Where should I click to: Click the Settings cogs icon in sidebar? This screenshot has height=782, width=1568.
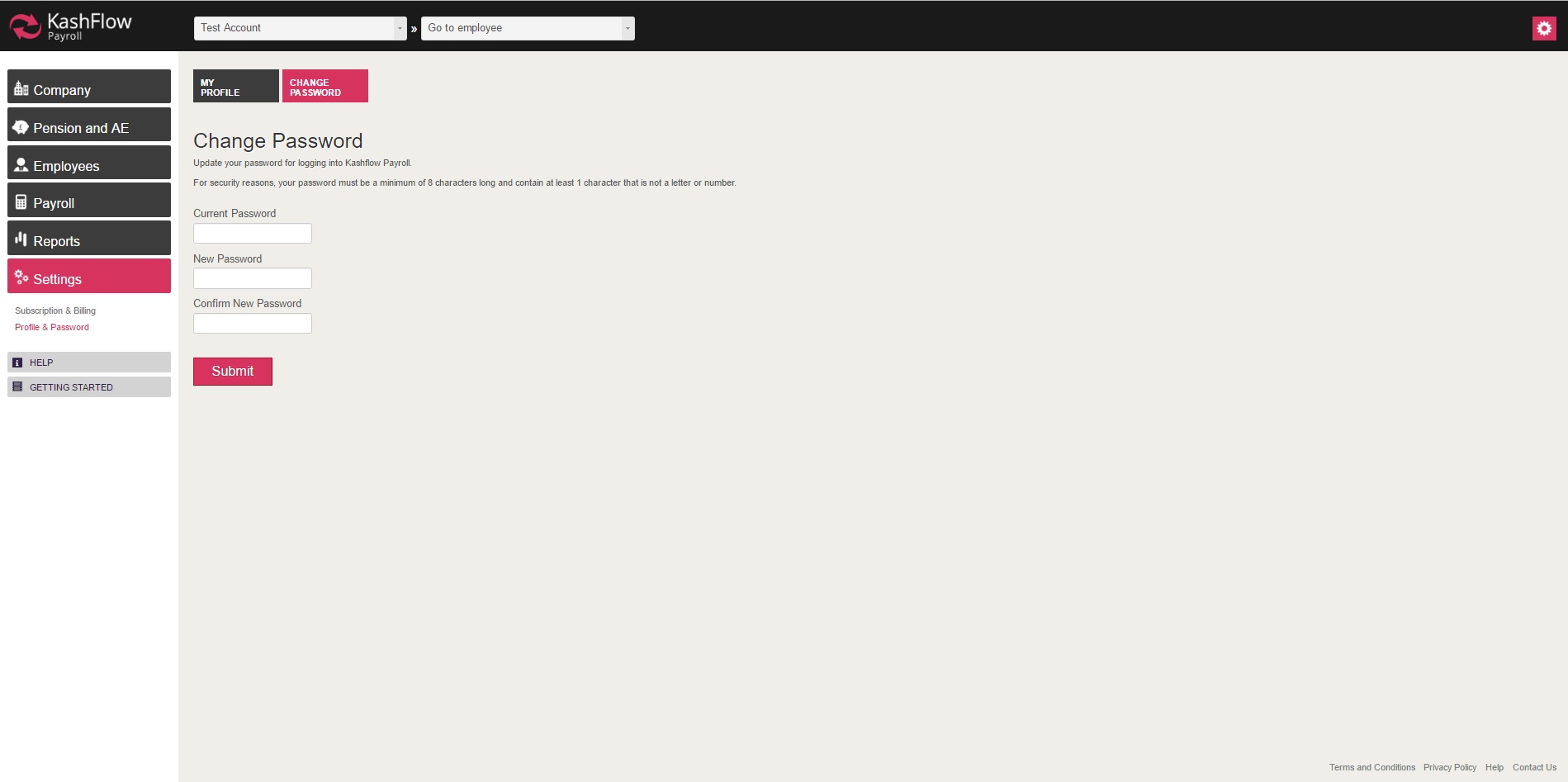[x=21, y=277]
